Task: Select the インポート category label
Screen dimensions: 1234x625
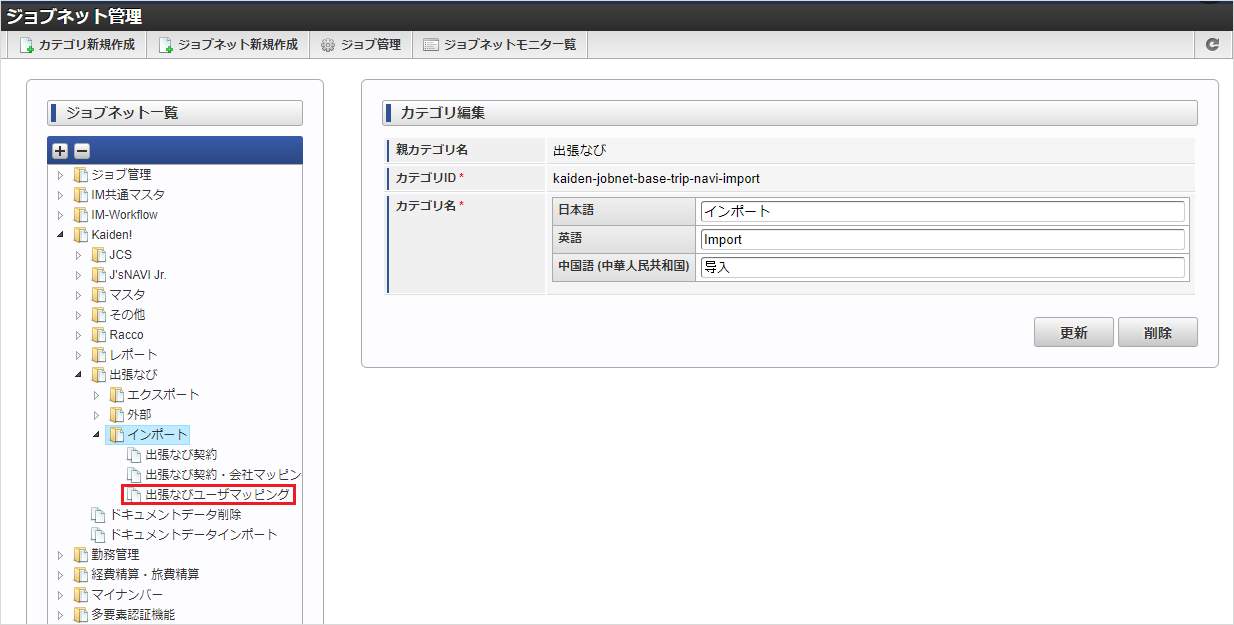Action: 157,435
